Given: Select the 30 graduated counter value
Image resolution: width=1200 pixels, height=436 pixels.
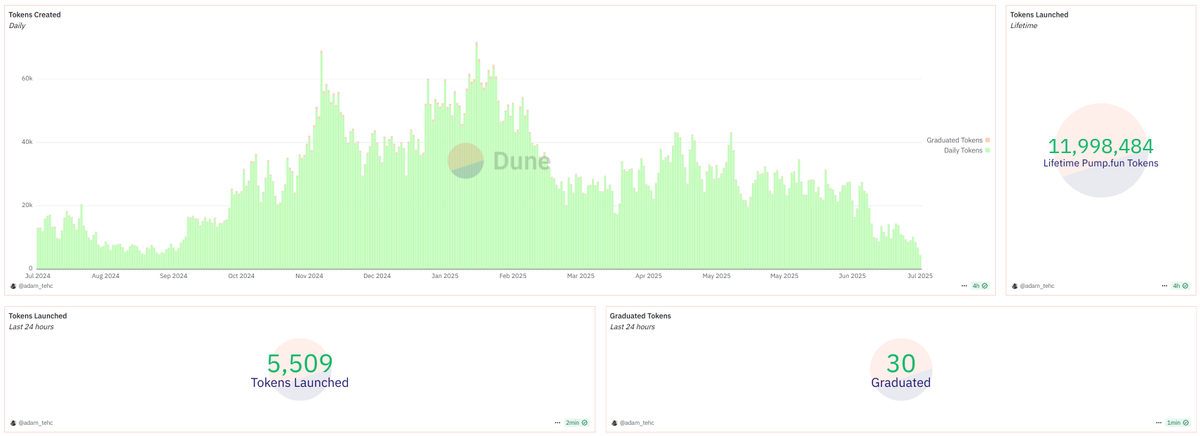Looking at the screenshot, I should [901, 364].
